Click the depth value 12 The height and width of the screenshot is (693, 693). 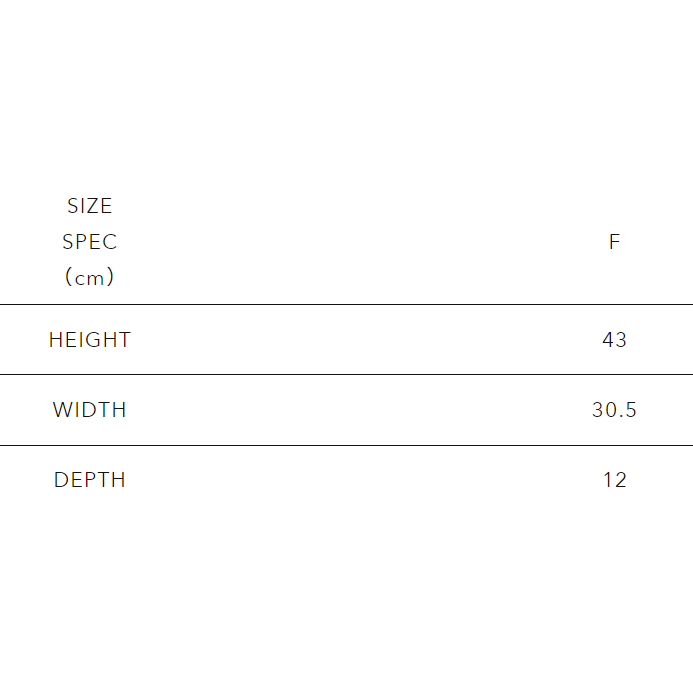pyautogui.click(x=614, y=480)
